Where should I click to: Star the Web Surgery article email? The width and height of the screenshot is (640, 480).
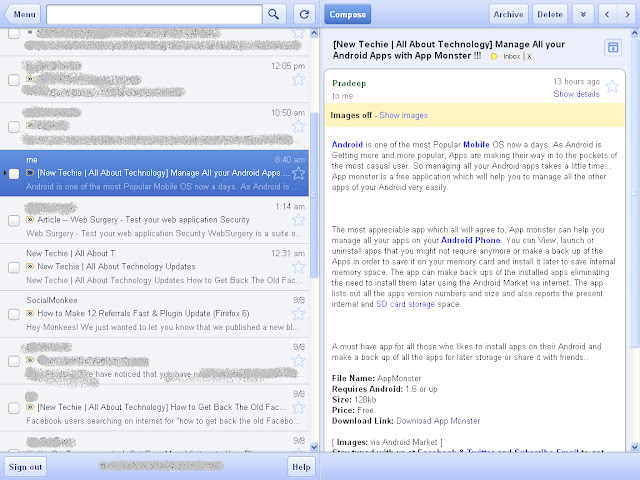(x=298, y=220)
